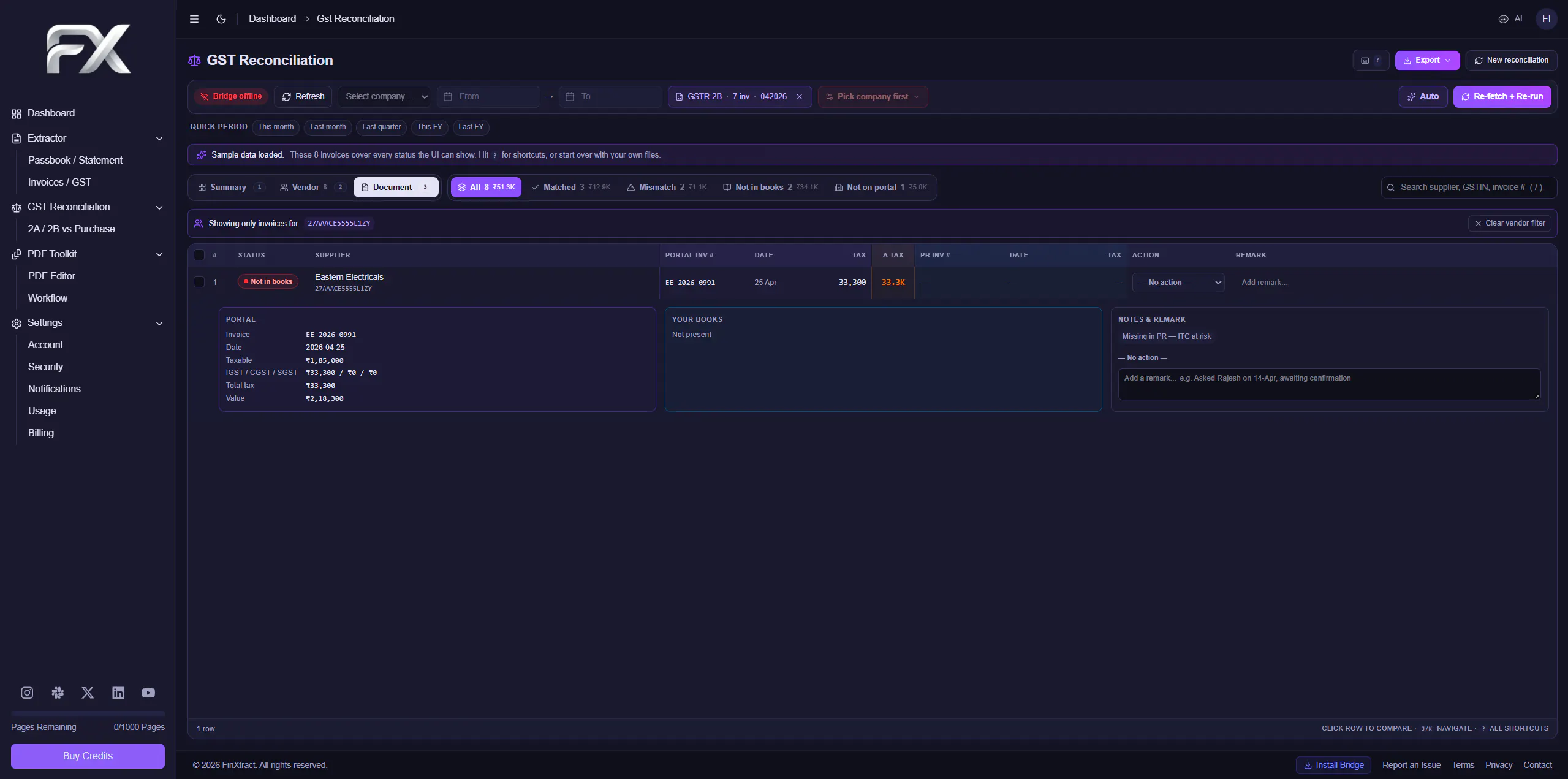Click the Dashboard grid icon in sidebar
This screenshot has width=1568, height=779.
point(17,113)
